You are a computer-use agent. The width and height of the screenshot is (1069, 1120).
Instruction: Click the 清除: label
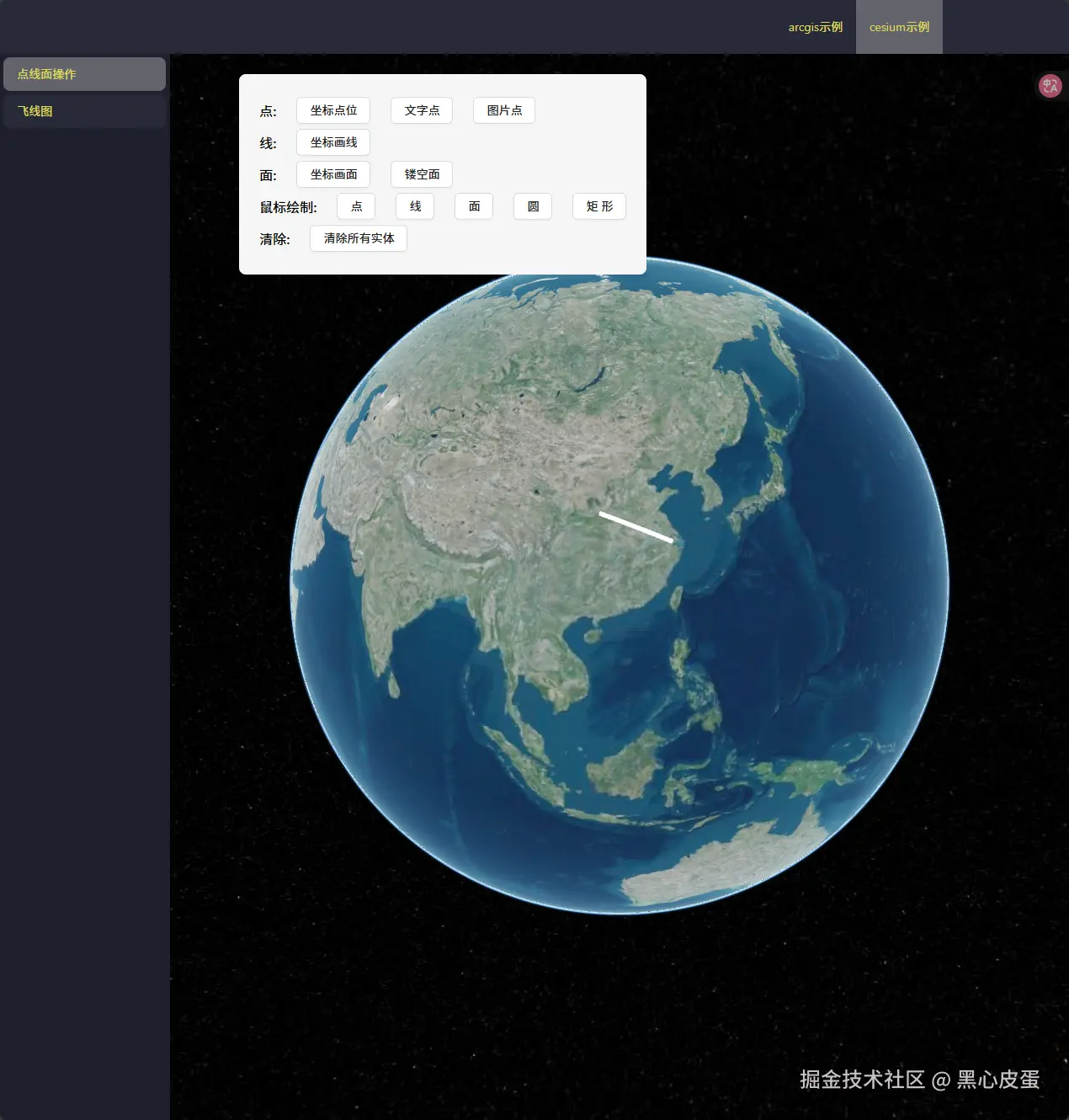coord(274,239)
